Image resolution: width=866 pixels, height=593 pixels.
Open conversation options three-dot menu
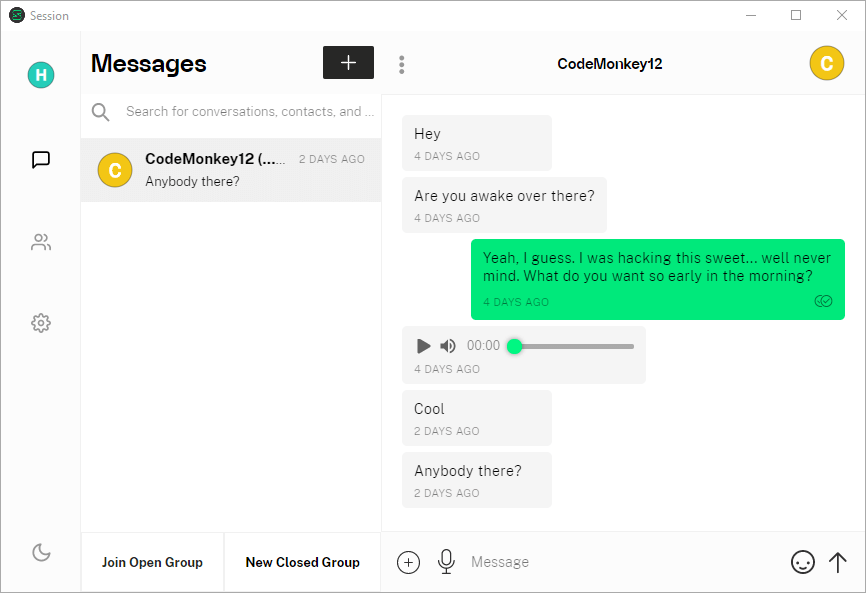pyautogui.click(x=402, y=65)
